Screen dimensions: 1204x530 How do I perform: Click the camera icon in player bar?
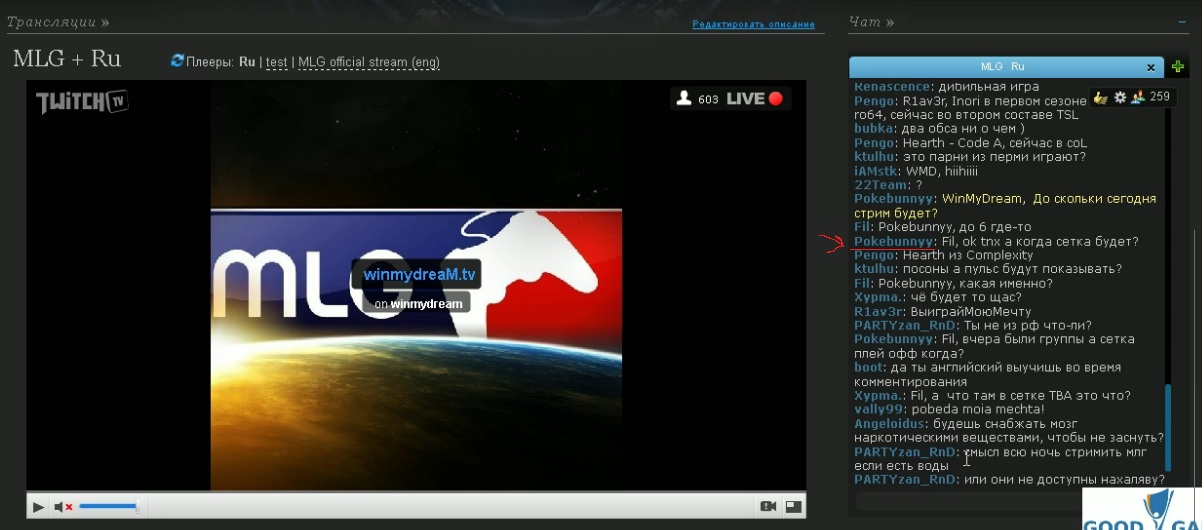click(768, 506)
